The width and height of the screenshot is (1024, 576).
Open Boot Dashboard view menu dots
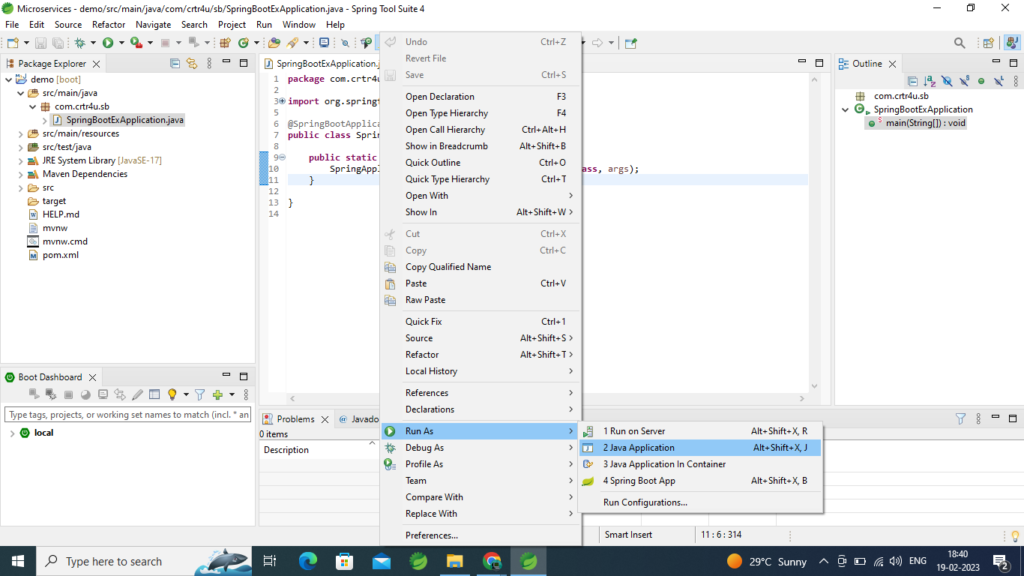(246, 394)
